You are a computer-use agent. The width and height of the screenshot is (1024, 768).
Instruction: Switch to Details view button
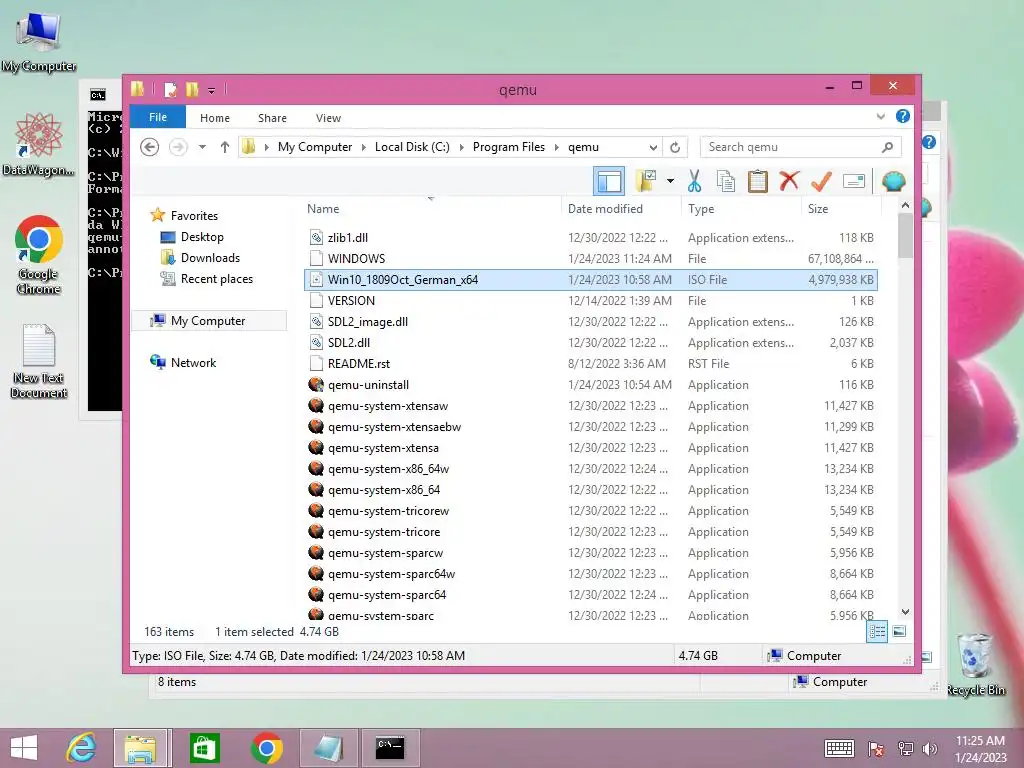click(877, 631)
